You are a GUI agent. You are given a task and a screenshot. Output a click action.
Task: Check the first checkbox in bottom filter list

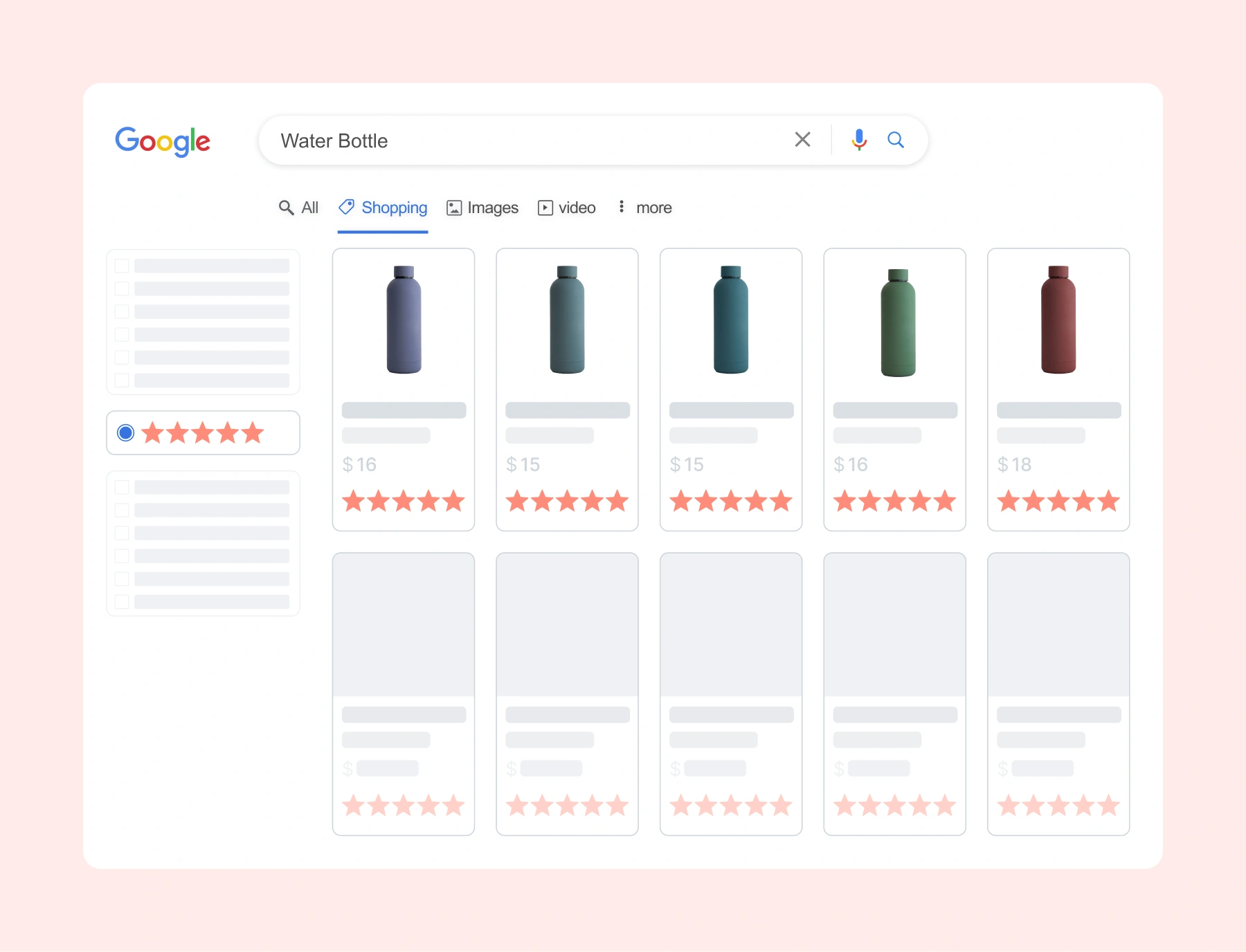[122, 488]
